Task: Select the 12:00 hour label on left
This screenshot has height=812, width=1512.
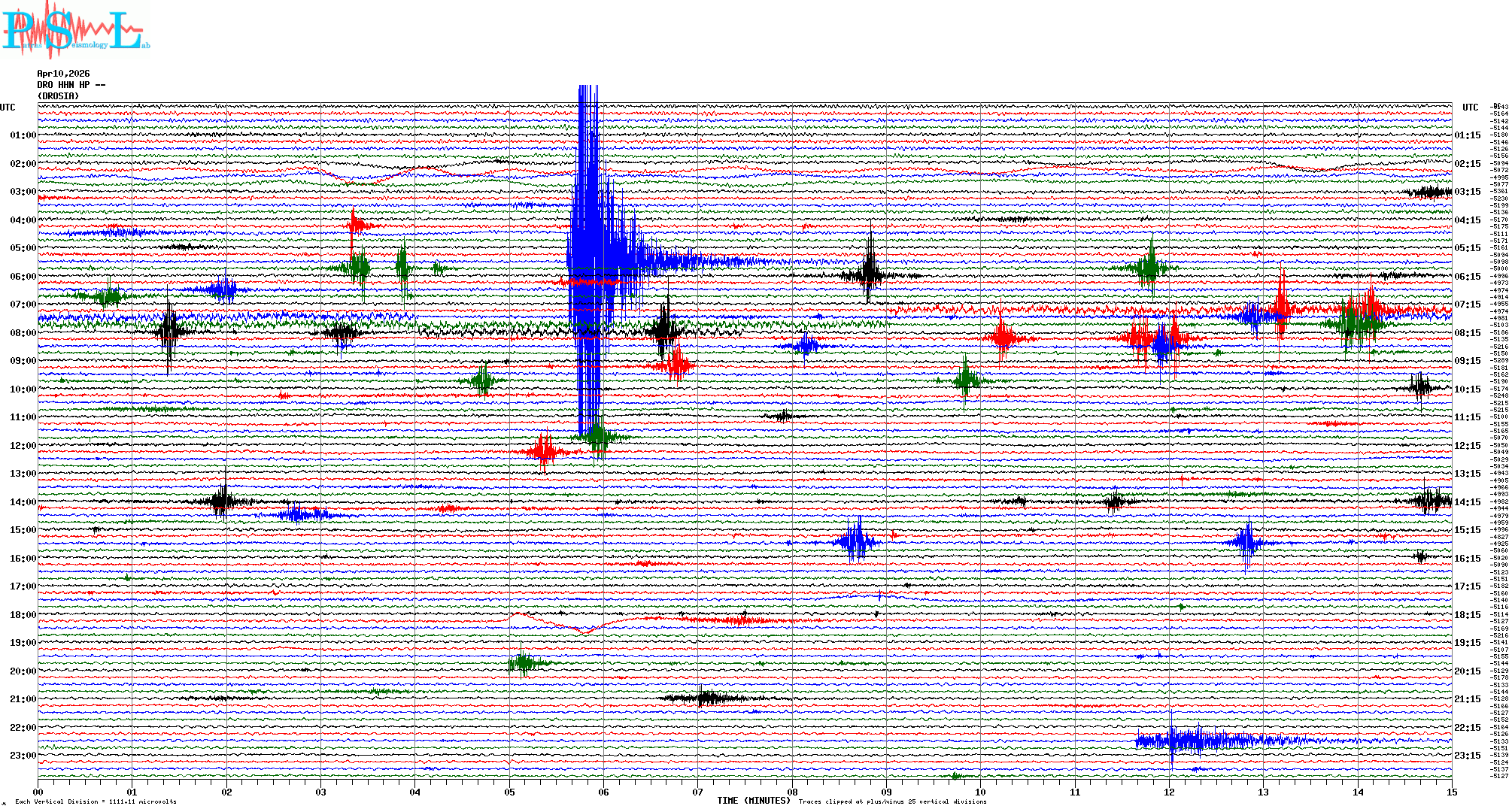Action: pos(23,446)
